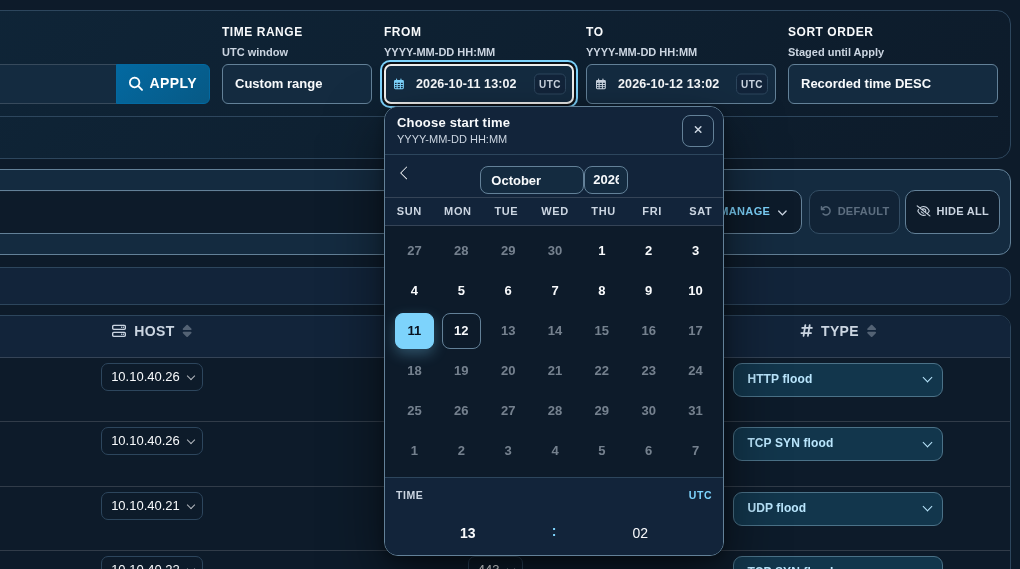
Task: Sort by the HOST column arrows
Action: coord(187,331)
